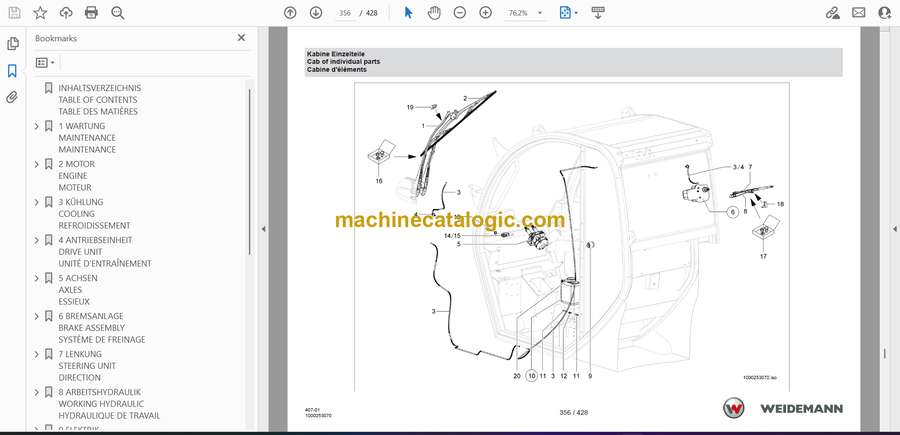Jump to 2 MOTOR Engine bookmark
Screen dimensions: 900x435
click(x=76, y=176)
